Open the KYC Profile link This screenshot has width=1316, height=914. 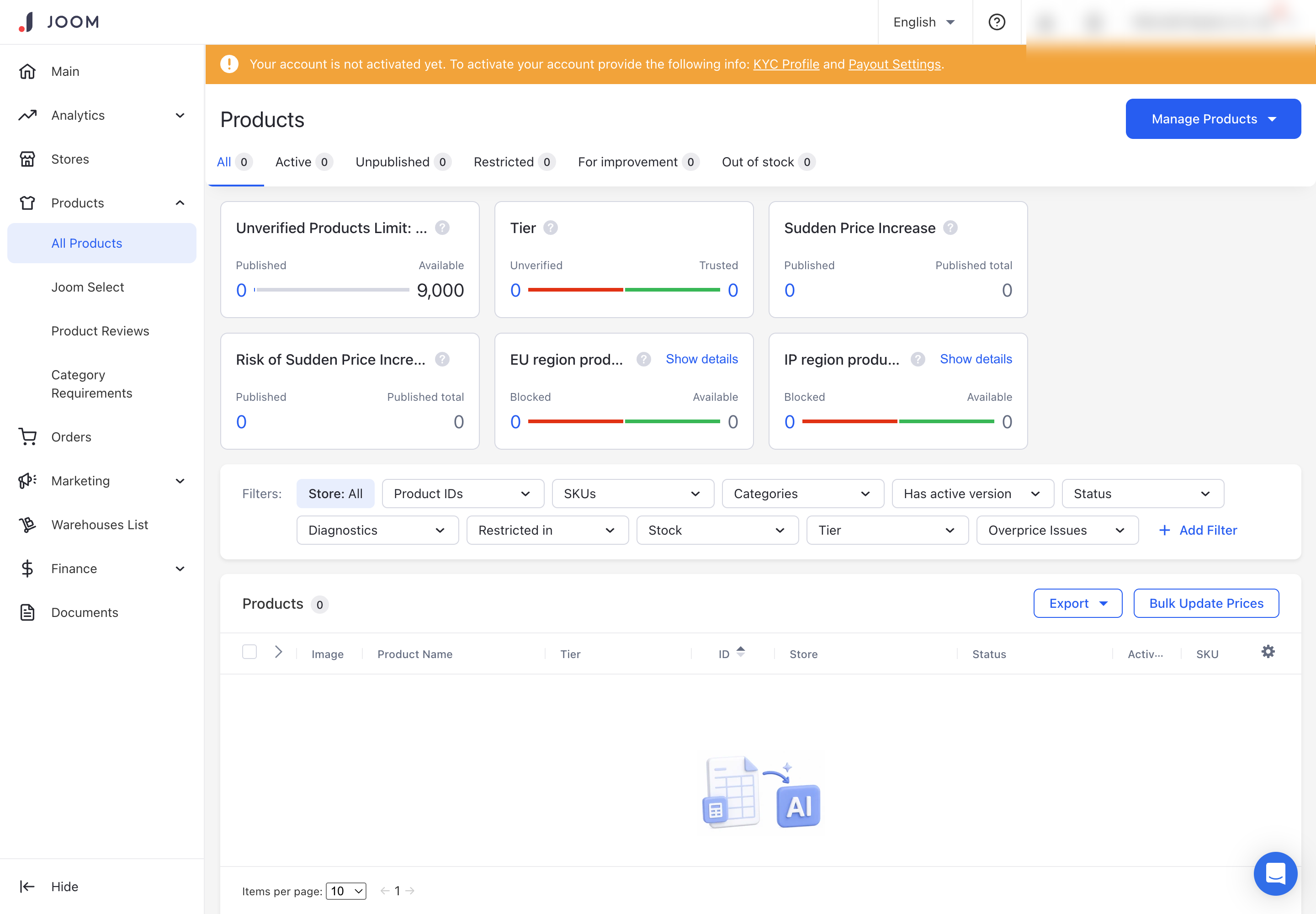[x=785, y=64]
